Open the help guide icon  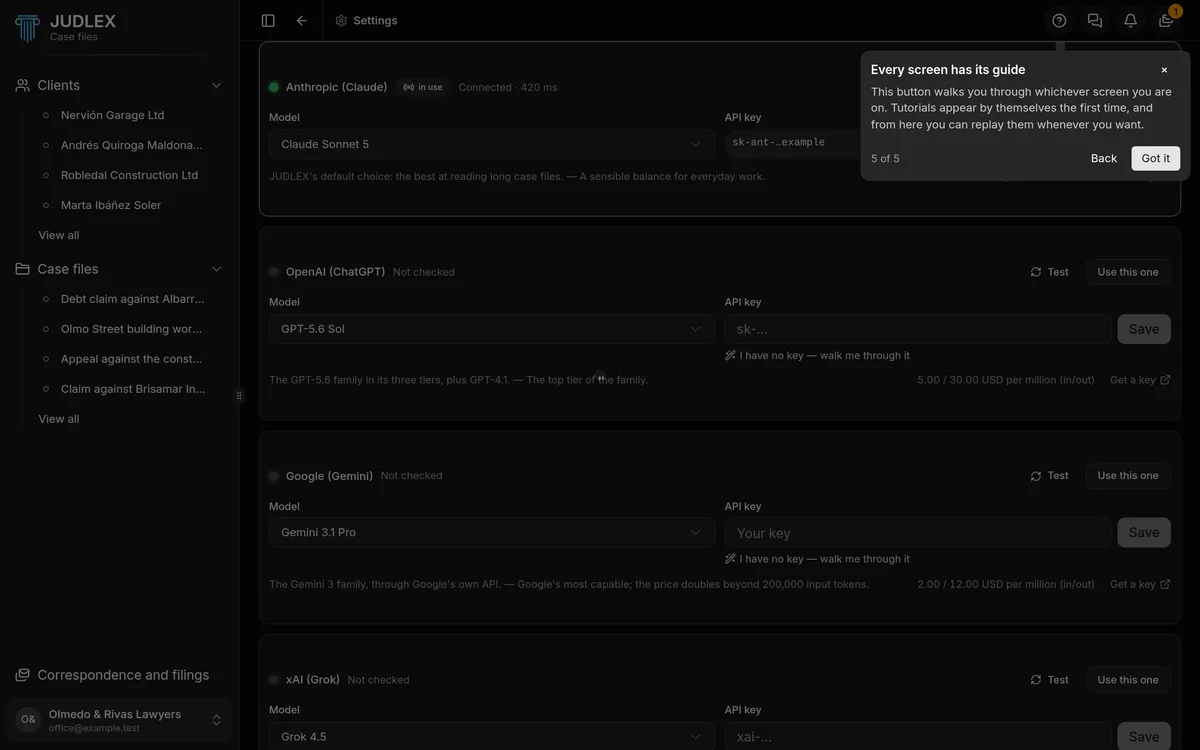pyautogui.click(x=1060, y=20)
